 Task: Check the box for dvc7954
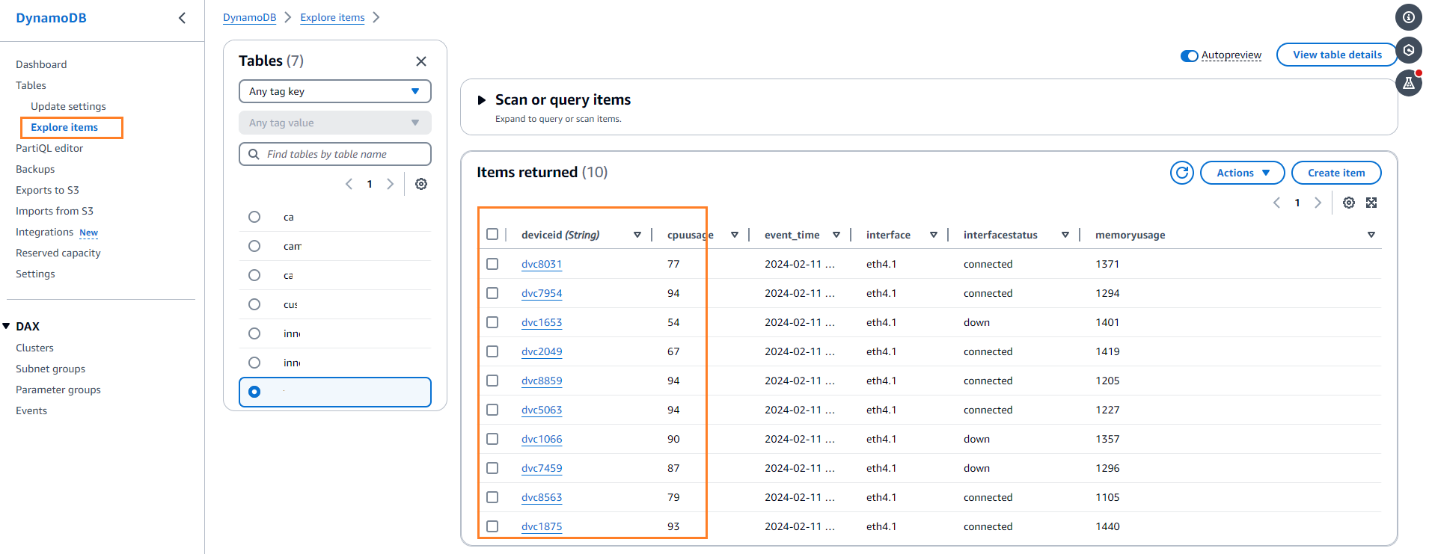point(492,293)
